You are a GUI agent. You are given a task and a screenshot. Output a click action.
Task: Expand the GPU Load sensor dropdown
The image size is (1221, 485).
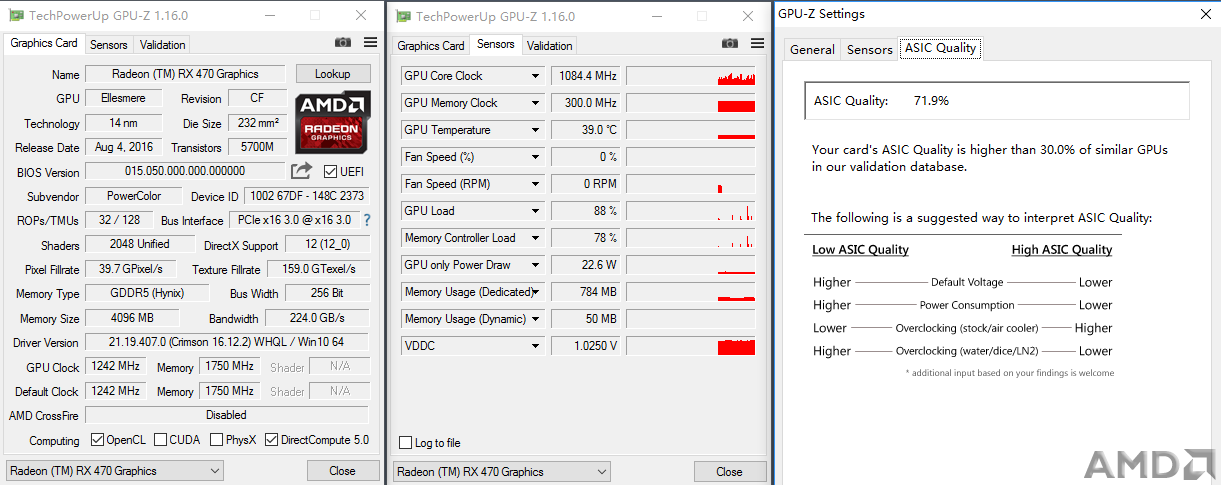(x=535, y=211)
